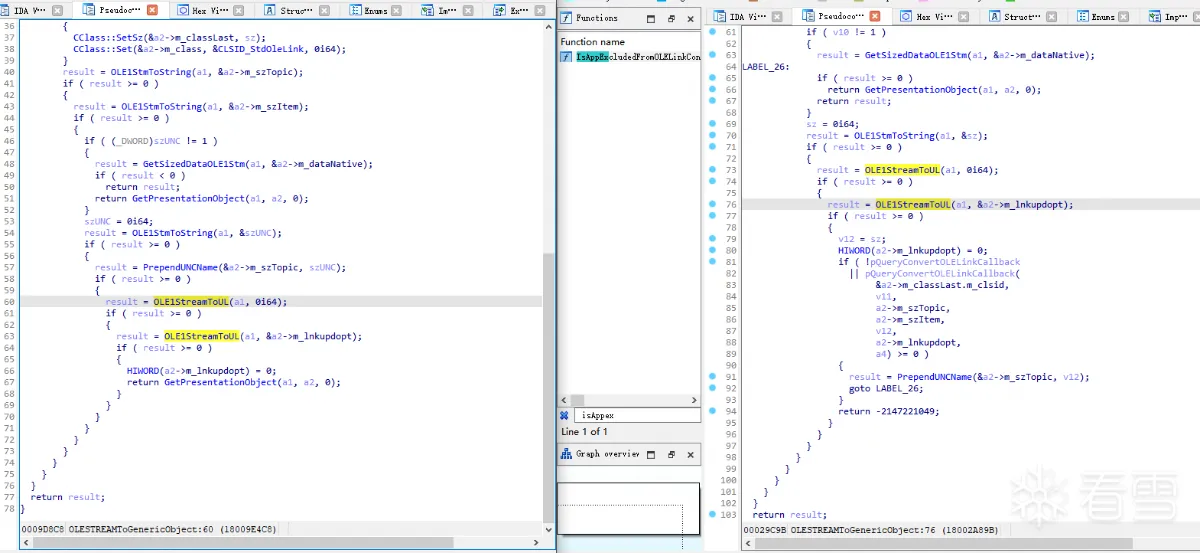Close the Graph overview panel
Screen dimensions: 1200x553
click(690, 455)
